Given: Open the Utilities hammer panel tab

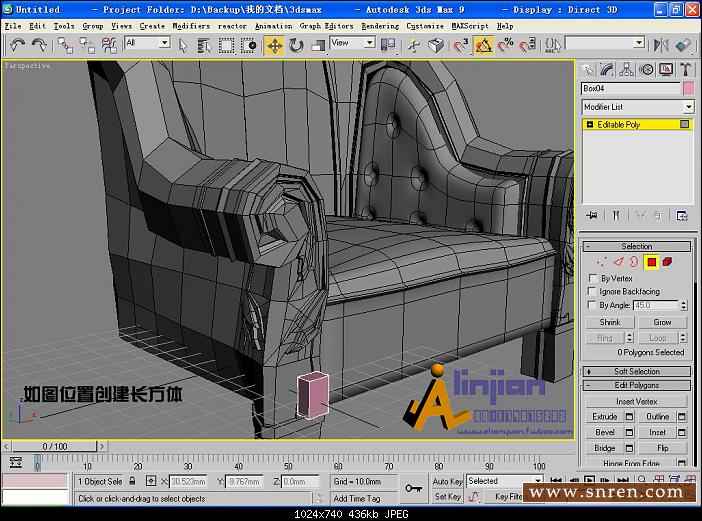Looking at the screenshot, I should (x=685, y=70).
